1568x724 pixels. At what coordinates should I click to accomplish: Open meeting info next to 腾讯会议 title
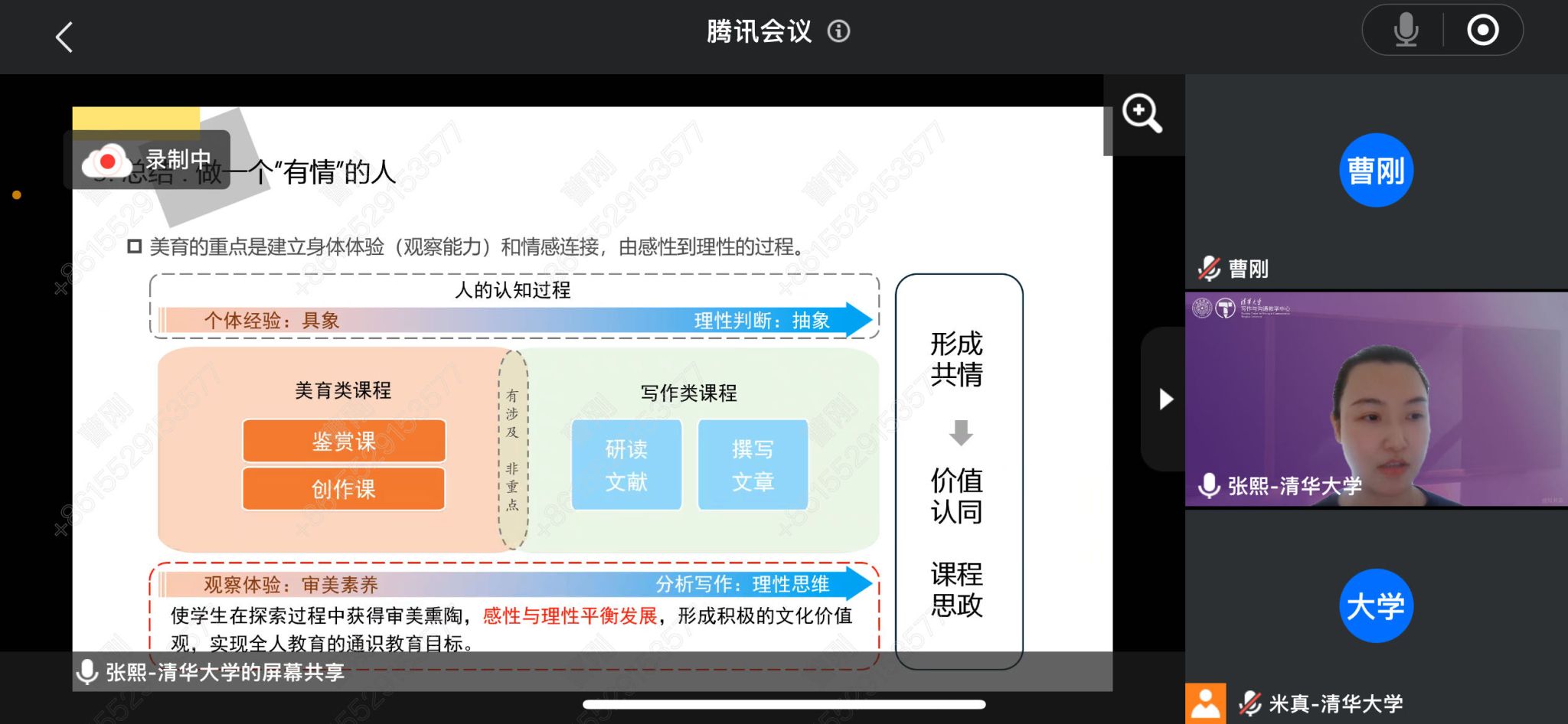click(x=839, y=31)
